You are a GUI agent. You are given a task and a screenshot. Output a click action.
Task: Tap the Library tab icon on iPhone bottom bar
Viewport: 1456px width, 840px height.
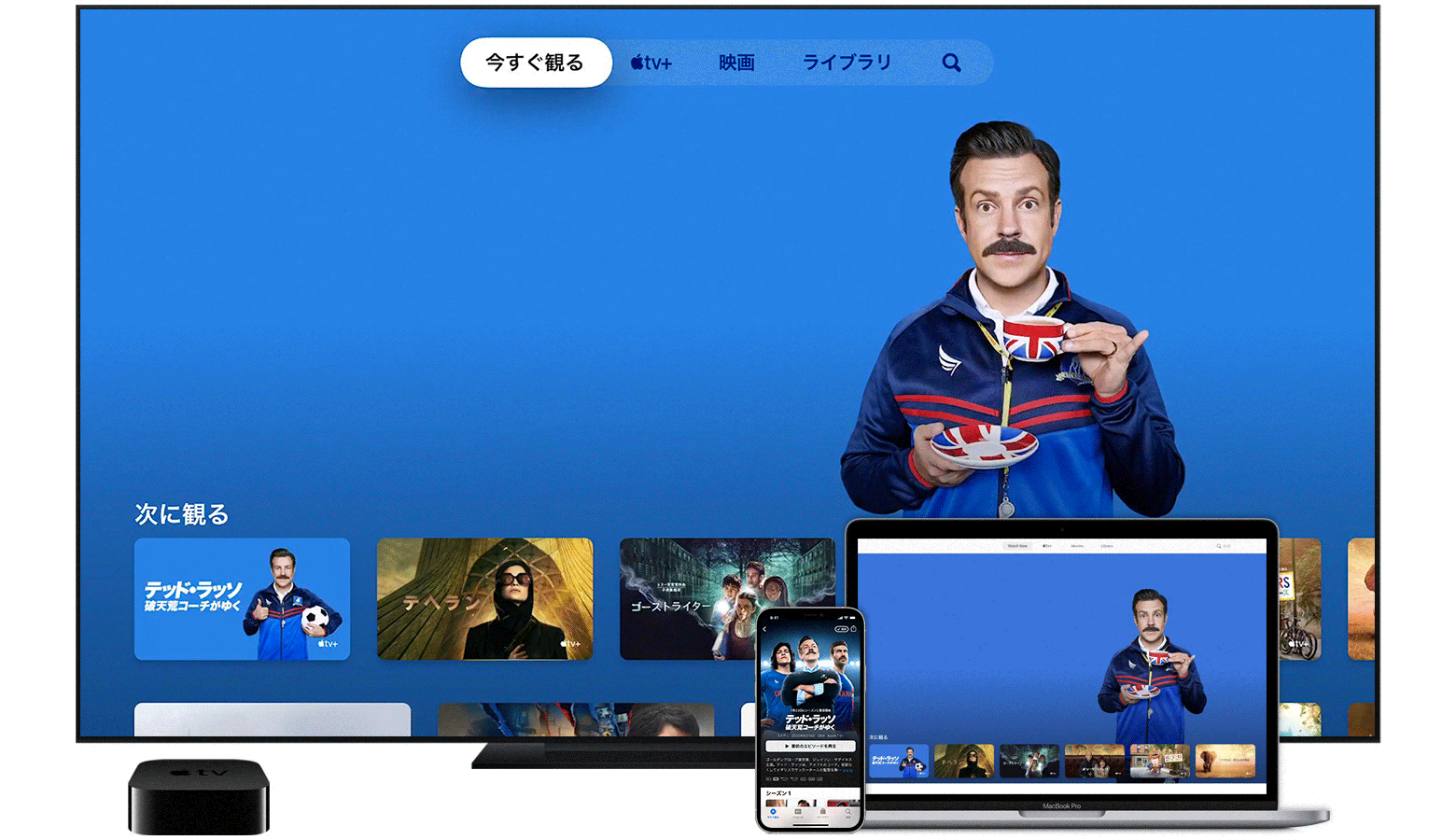pos(822,813)
